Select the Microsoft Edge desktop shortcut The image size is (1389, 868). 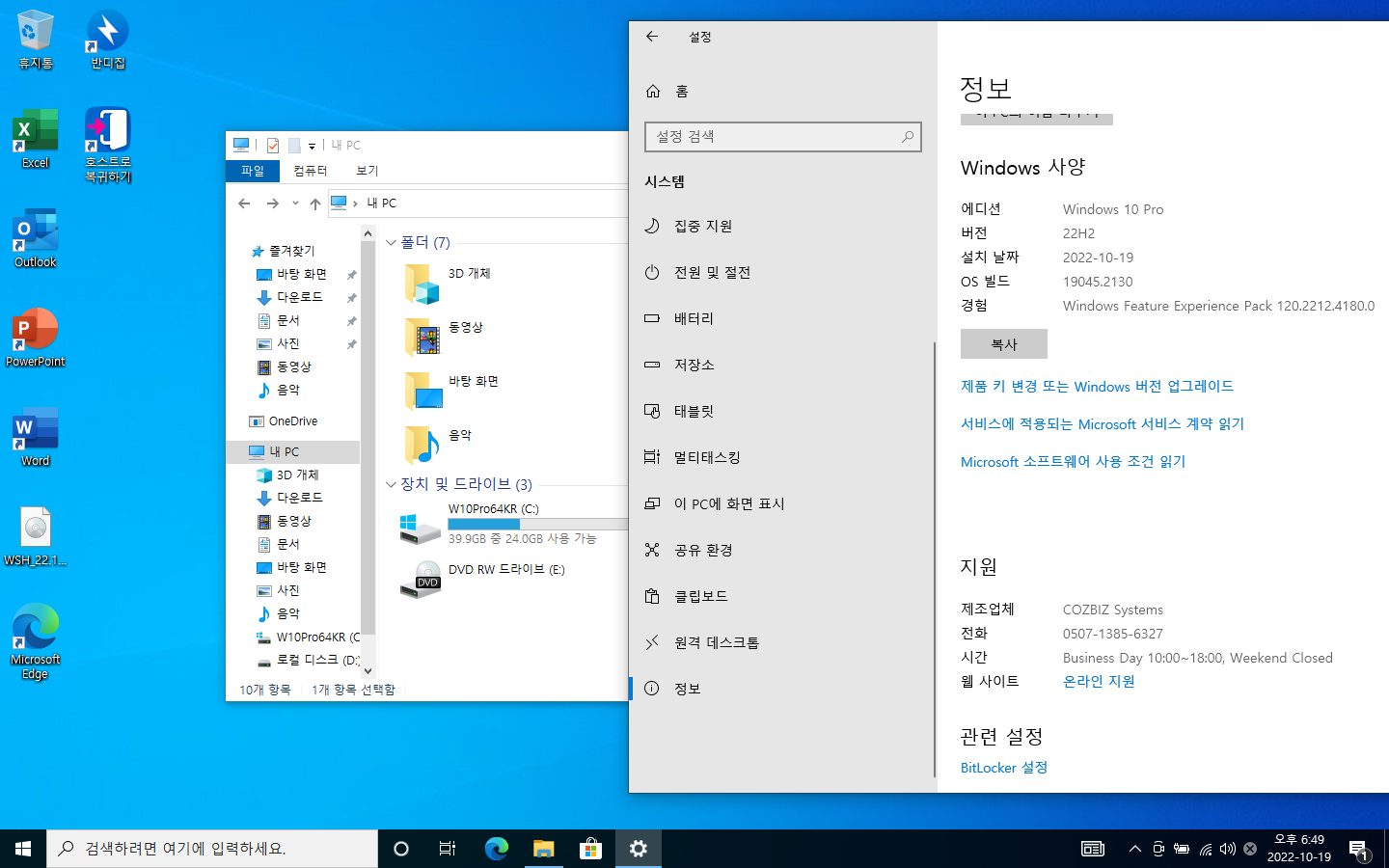click(36, 641)
